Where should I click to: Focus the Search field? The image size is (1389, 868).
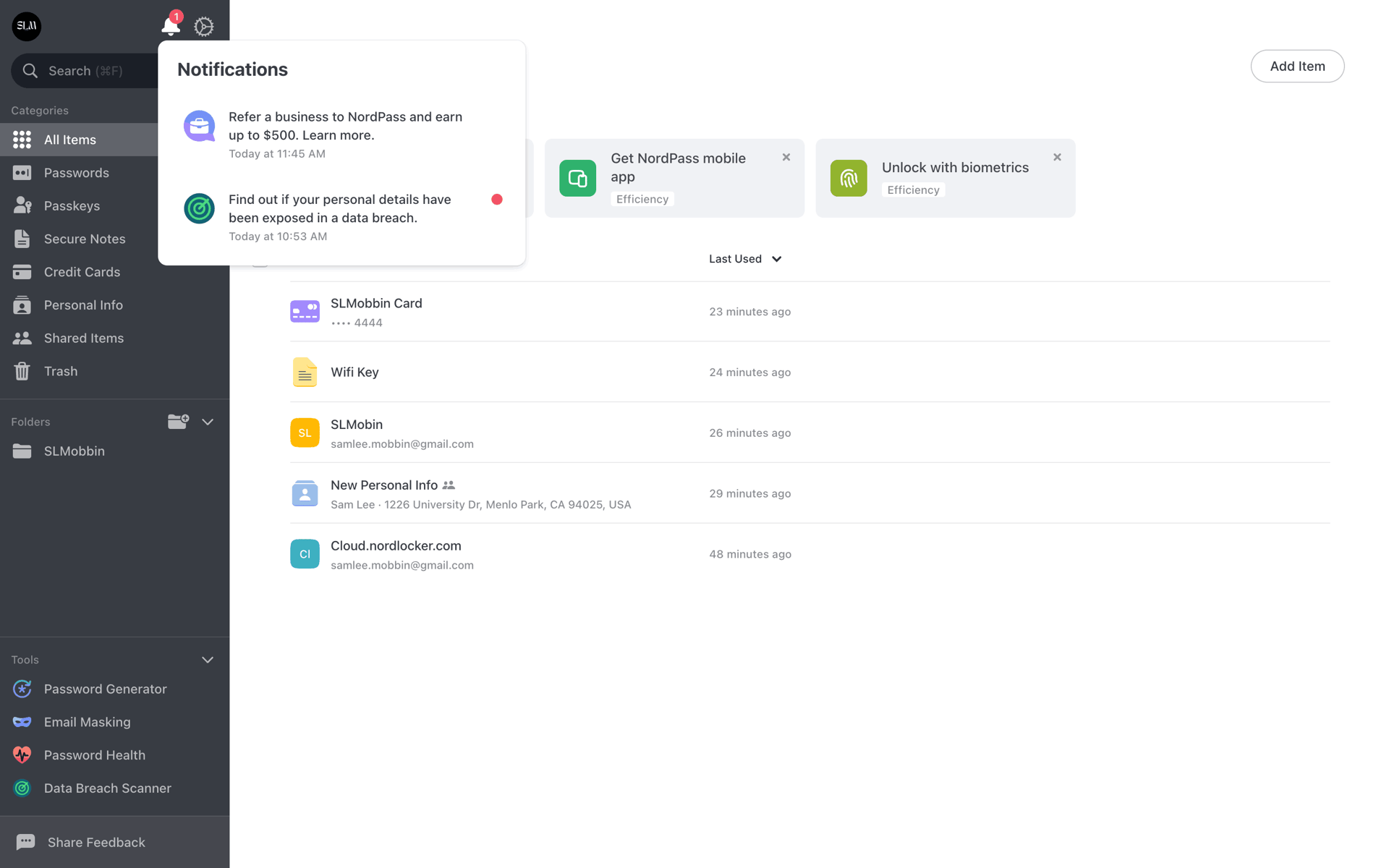pos(85,71)
